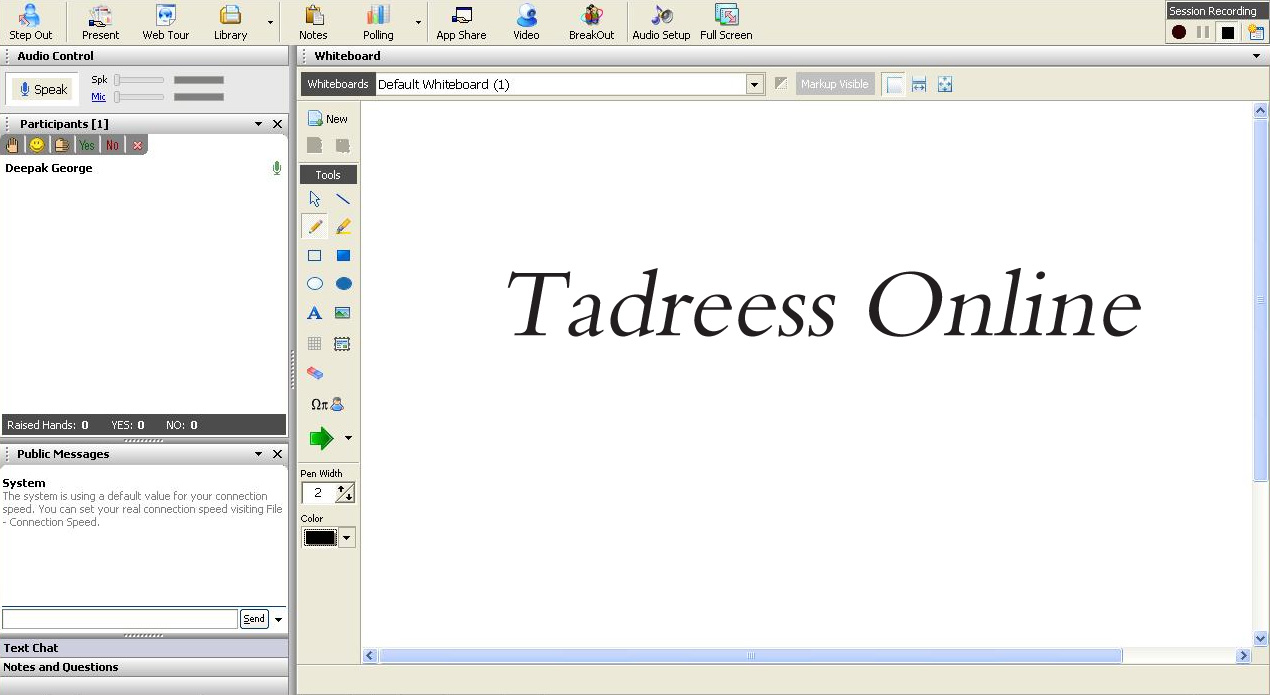Open Audio Setup
The image size is (1270, 695).
click(661, 22)
